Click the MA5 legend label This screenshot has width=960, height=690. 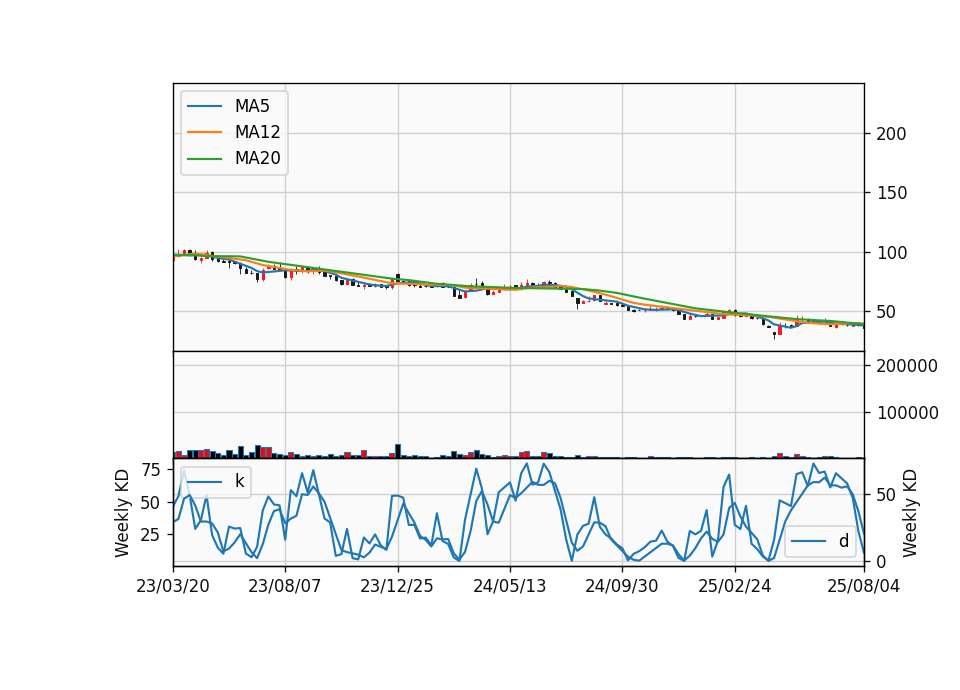(x=252, y=106)
